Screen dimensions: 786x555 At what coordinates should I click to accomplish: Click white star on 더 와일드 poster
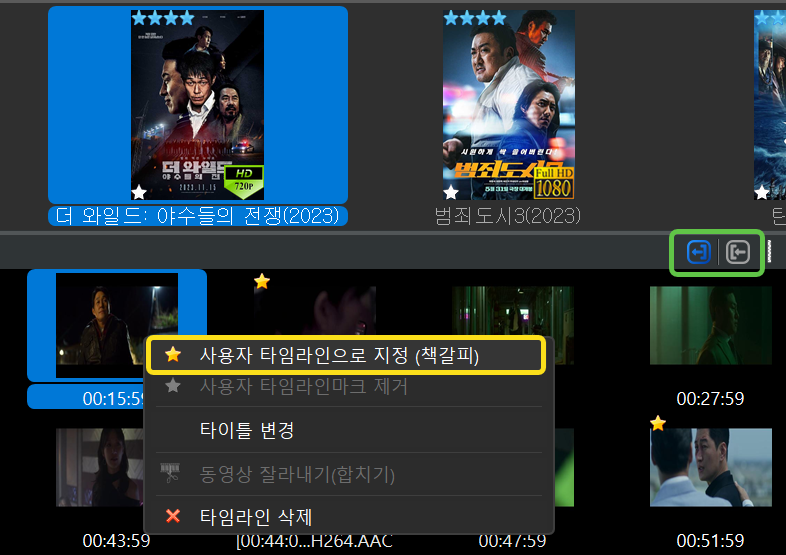(x=139, y=192)
